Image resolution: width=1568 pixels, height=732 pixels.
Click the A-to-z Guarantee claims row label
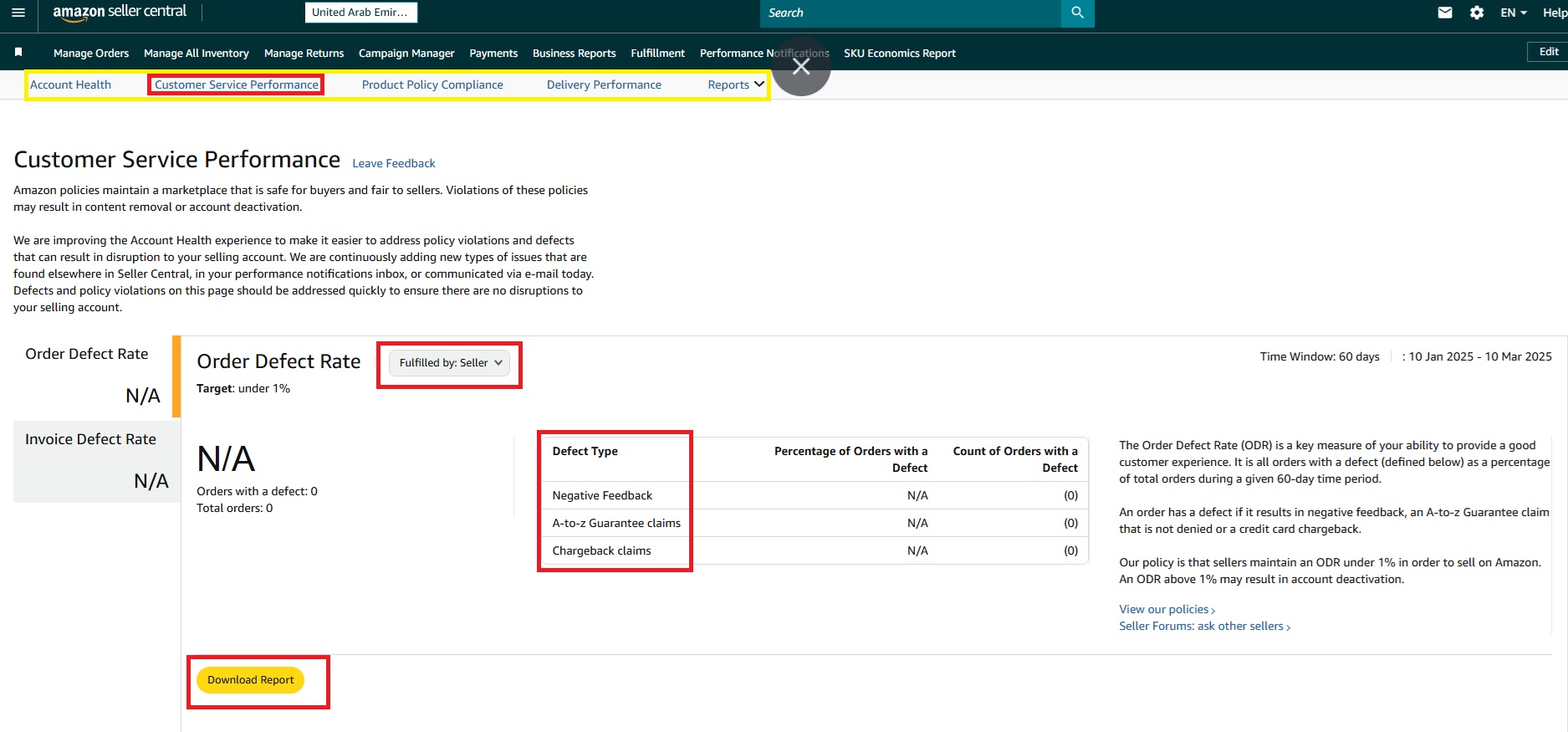click(x=616, y=523)
